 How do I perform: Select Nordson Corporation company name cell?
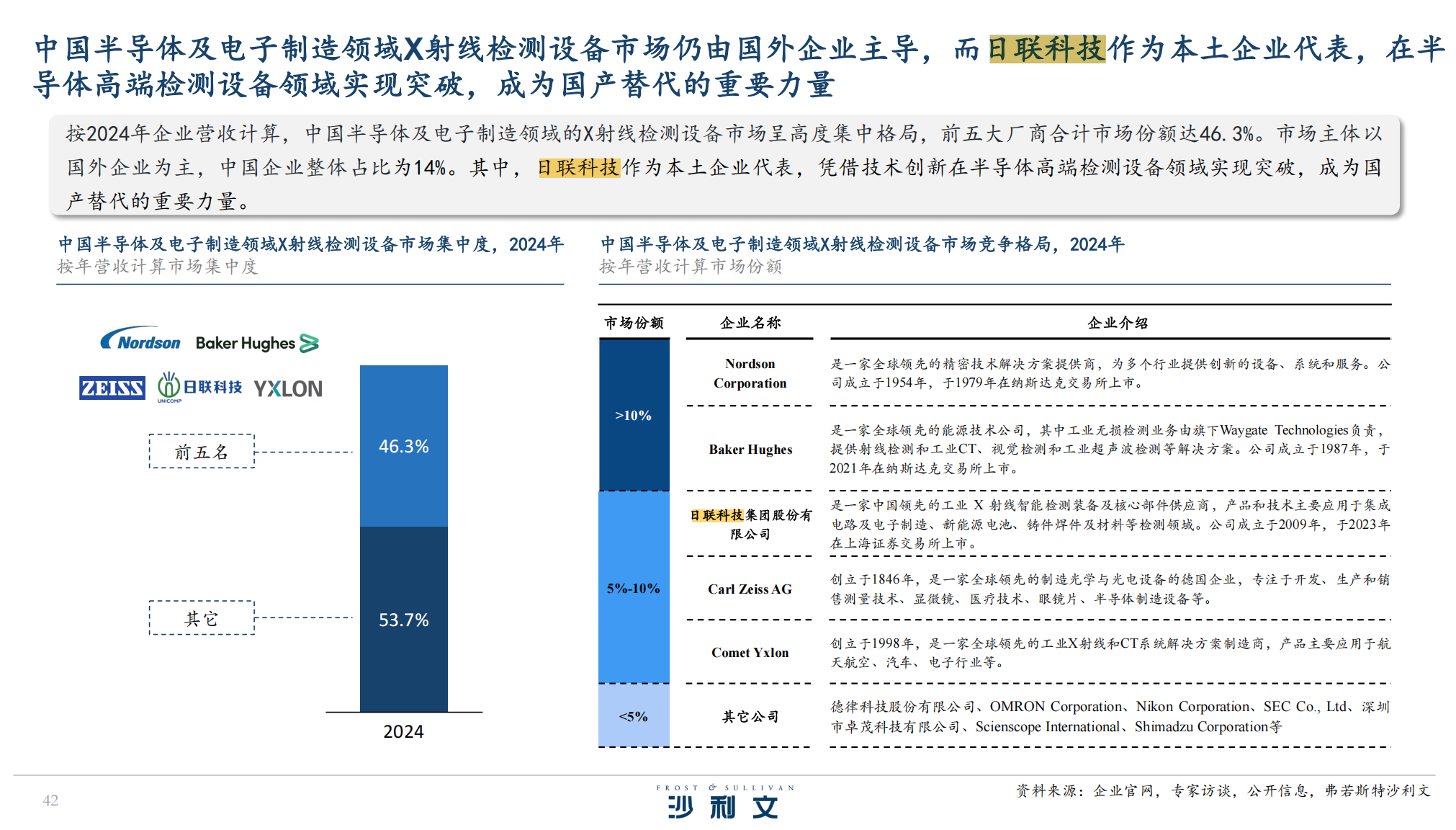click(750, 373)
